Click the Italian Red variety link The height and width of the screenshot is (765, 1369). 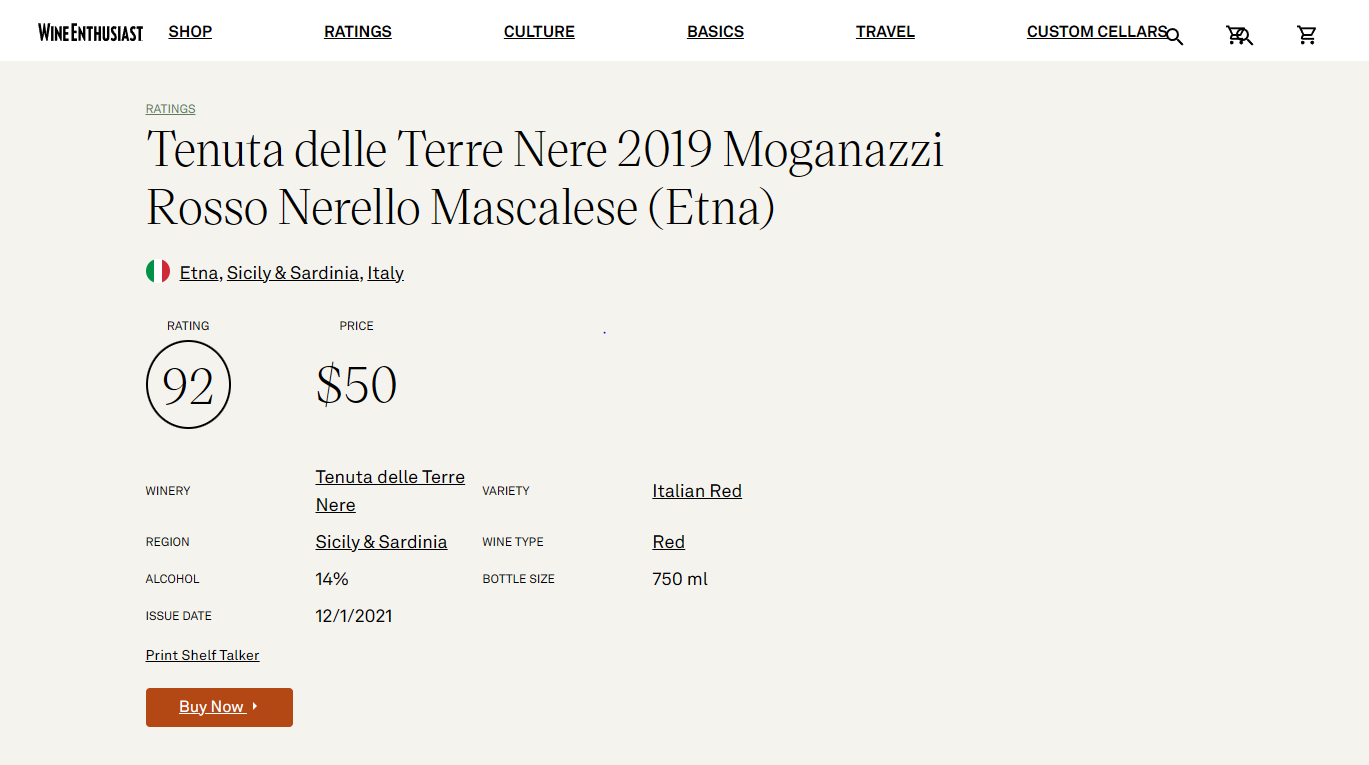(x=697, y=491)
